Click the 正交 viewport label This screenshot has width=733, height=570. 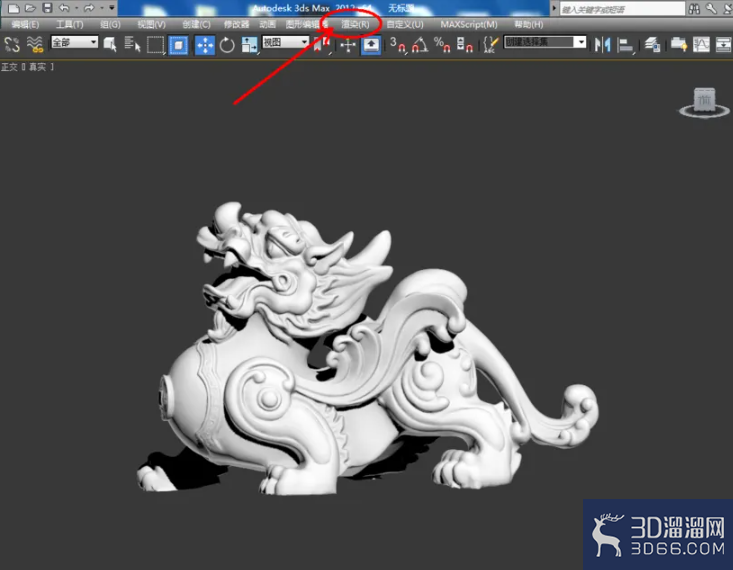[9, 67]
